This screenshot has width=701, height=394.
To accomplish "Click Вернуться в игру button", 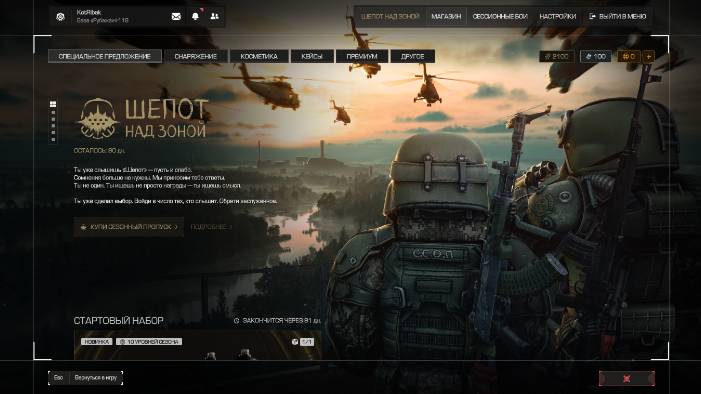I will point(96,378).
